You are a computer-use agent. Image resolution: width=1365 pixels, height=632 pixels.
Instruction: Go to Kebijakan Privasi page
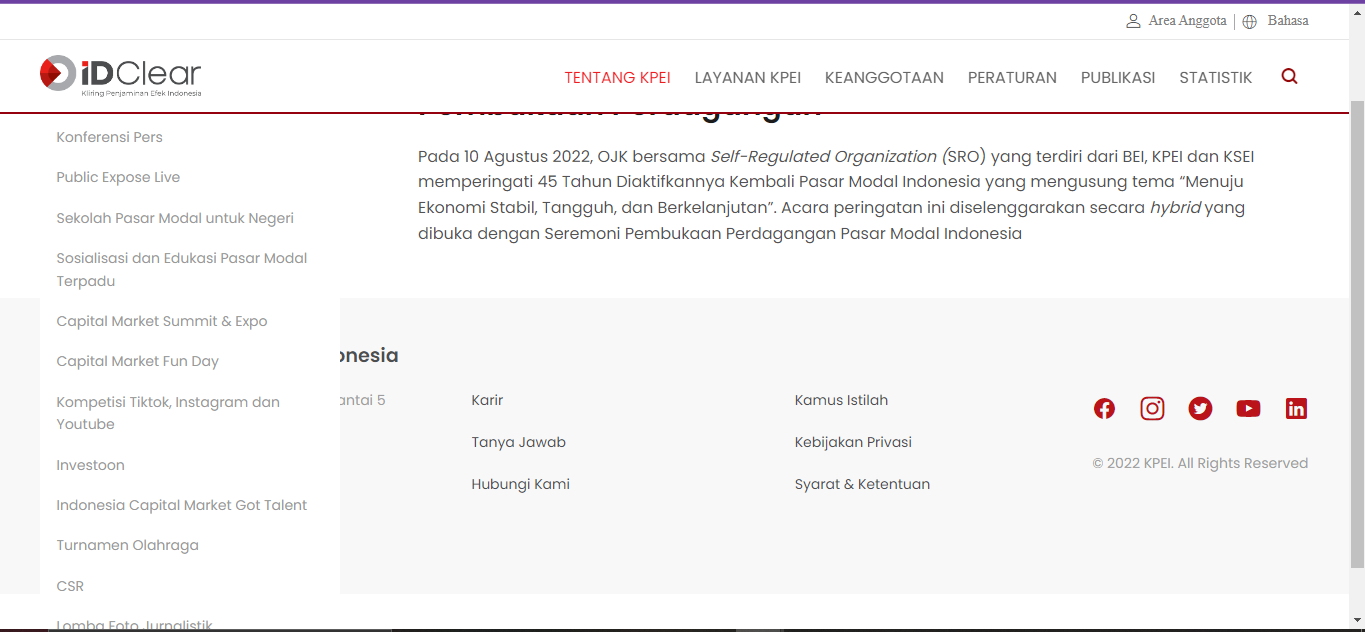(x=853, y=442)
